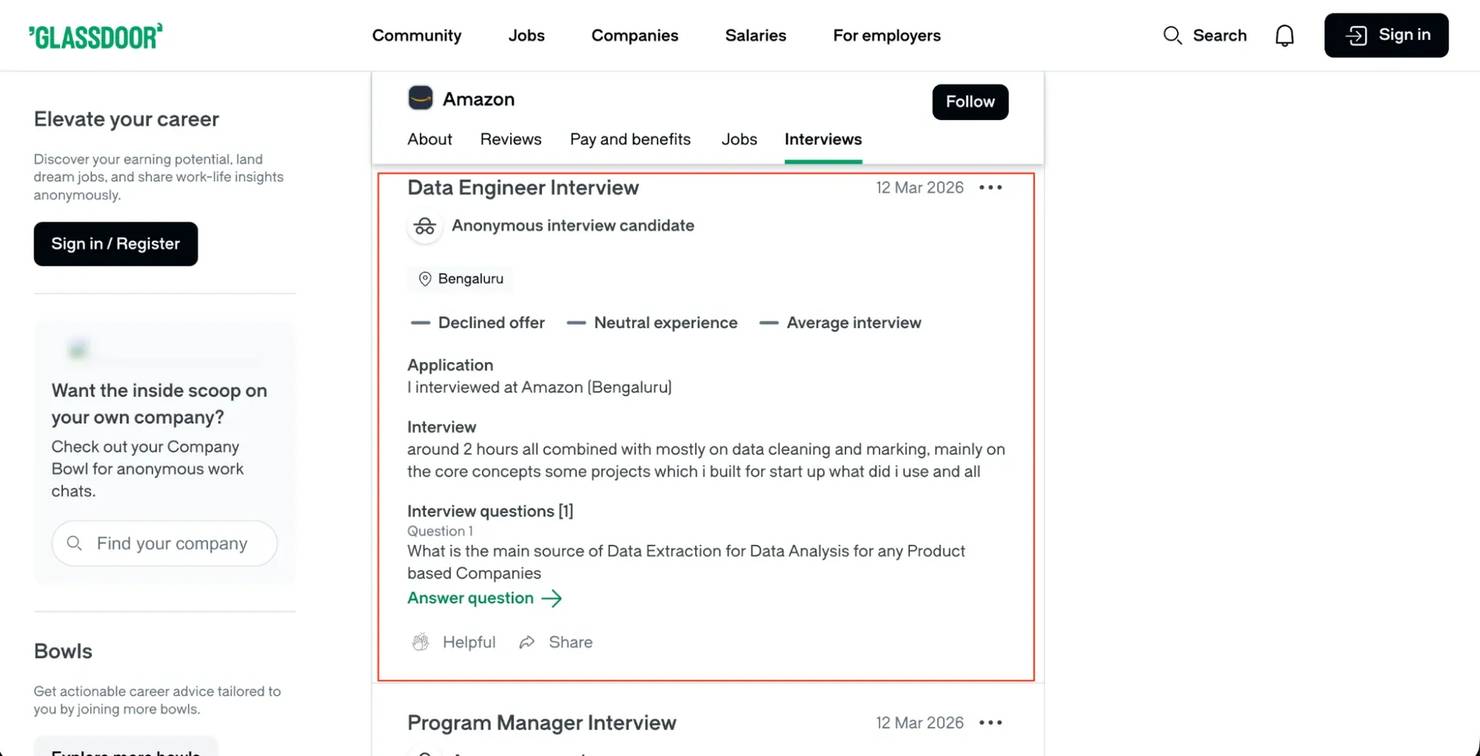
Task: Click the Share arrow icon
Action: (527, 642)
